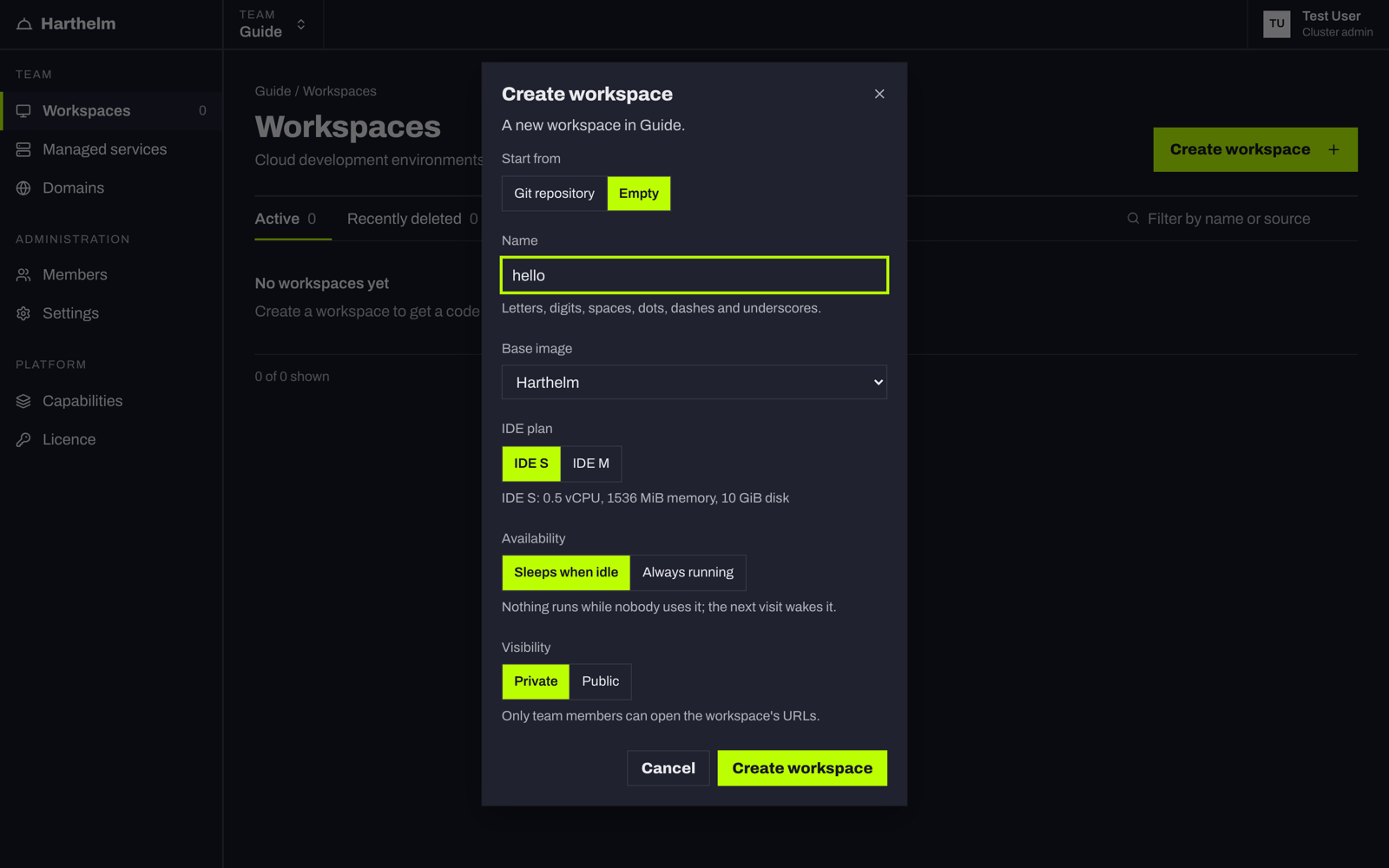This screenshot has width=1389, height=868.
Task: Click Create workspace in the dialog footer
Action: (802, 768)
